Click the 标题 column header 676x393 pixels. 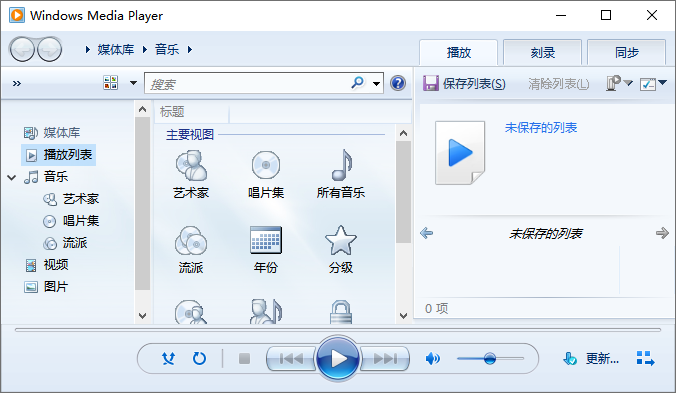click(192, 112)
